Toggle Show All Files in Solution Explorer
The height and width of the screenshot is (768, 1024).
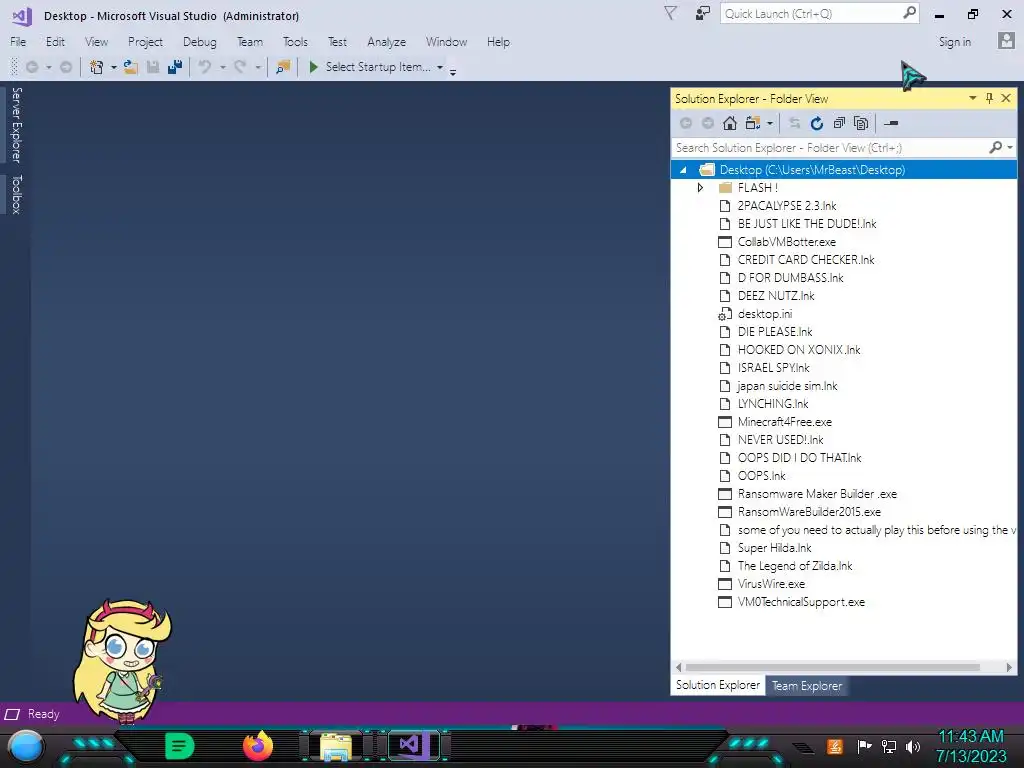861,123
